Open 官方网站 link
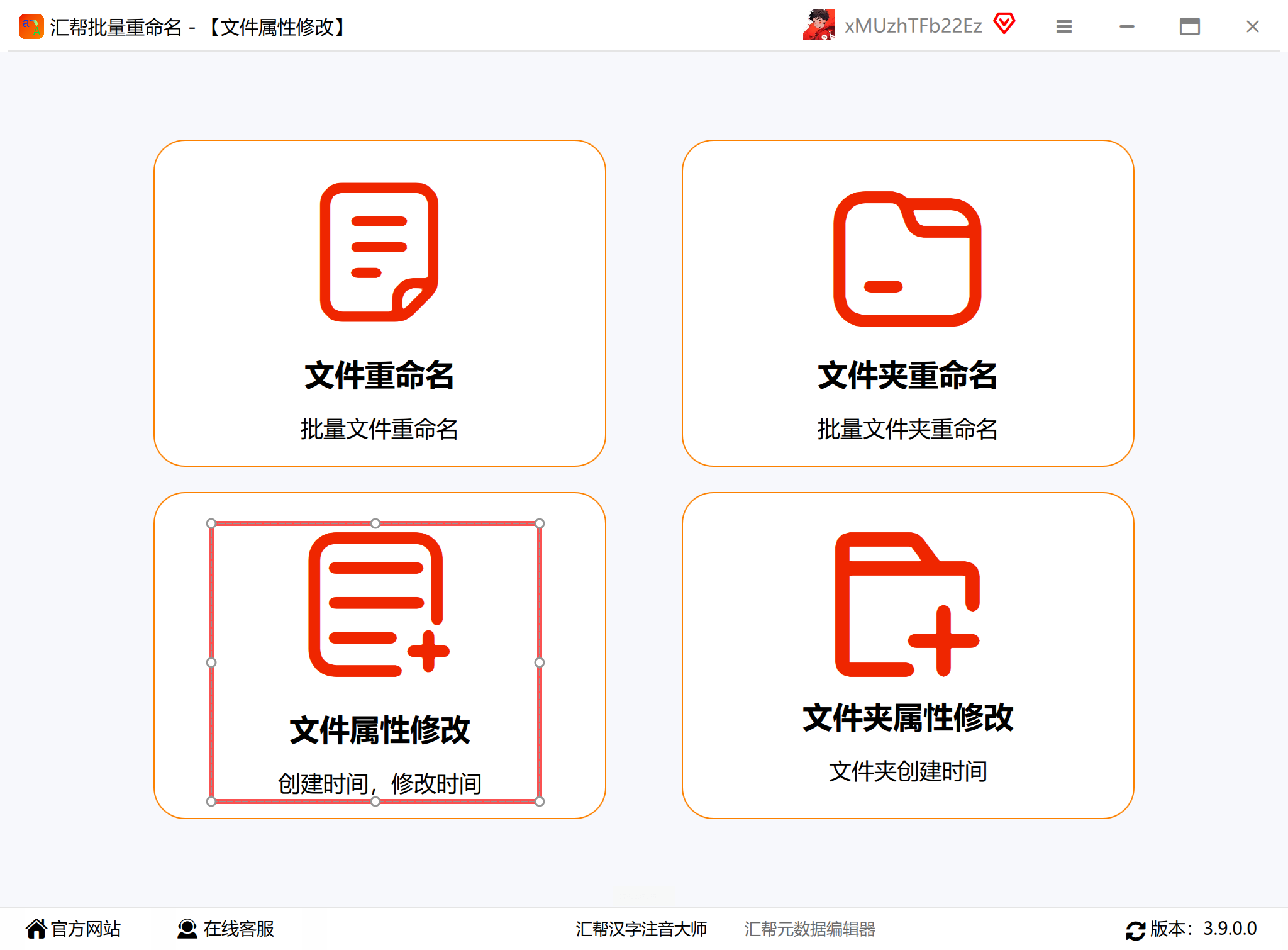 point(86,929)
